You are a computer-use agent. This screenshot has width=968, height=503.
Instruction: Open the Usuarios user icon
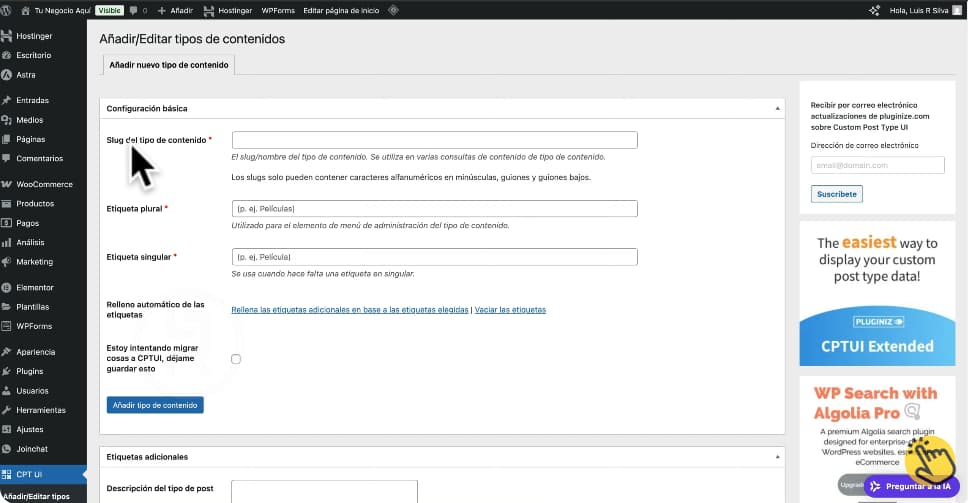7,391
